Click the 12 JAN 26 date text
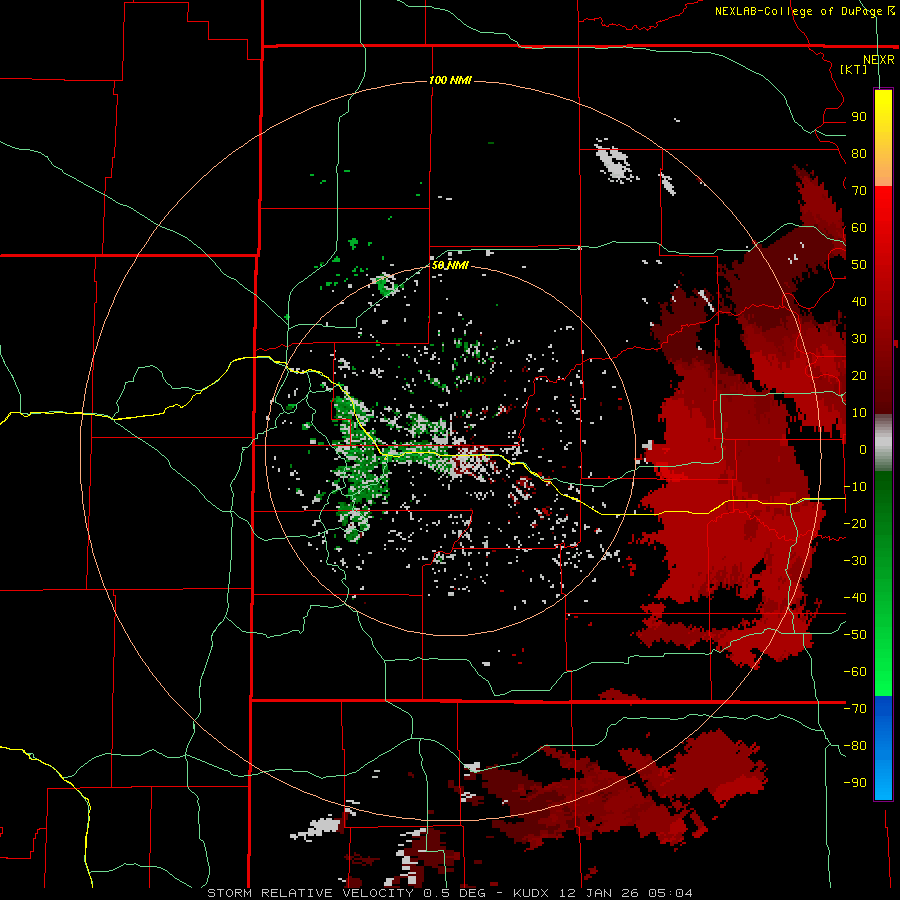Image resolution: width=900 pixels, height=900 pixels. coord(597,893)
